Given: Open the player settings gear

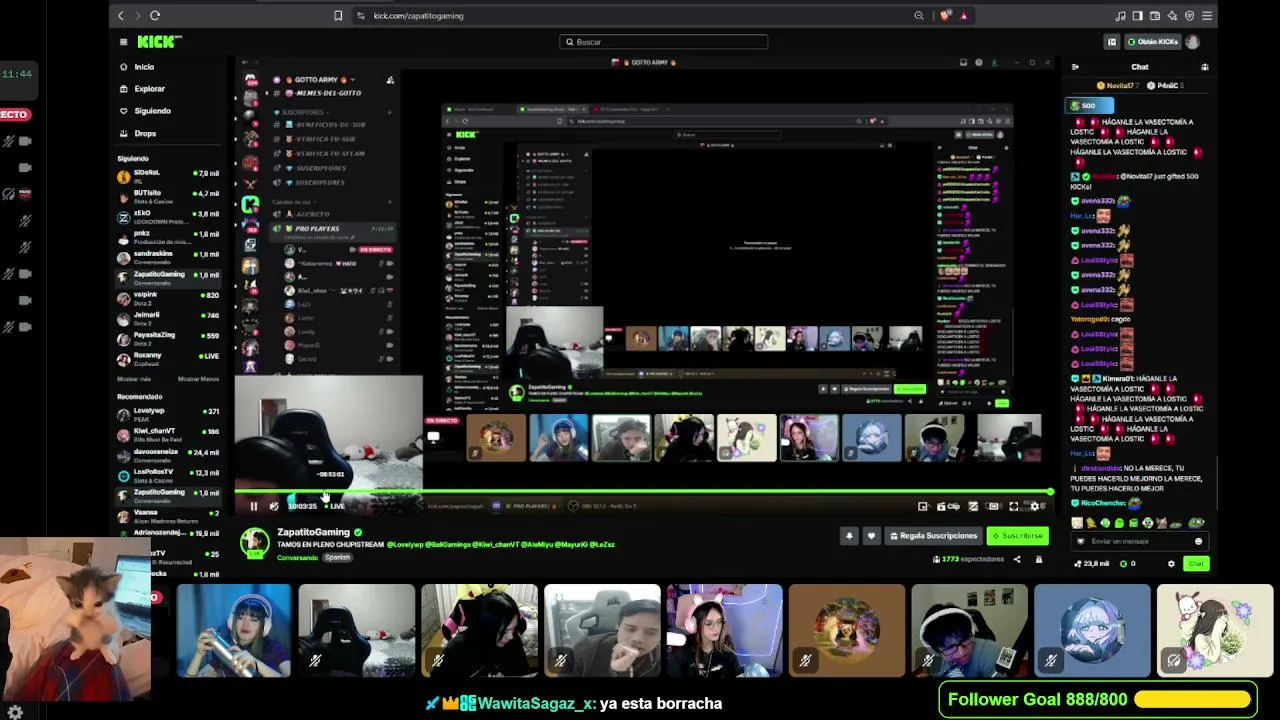Looking at the screenshot, I should [1034, 506].
